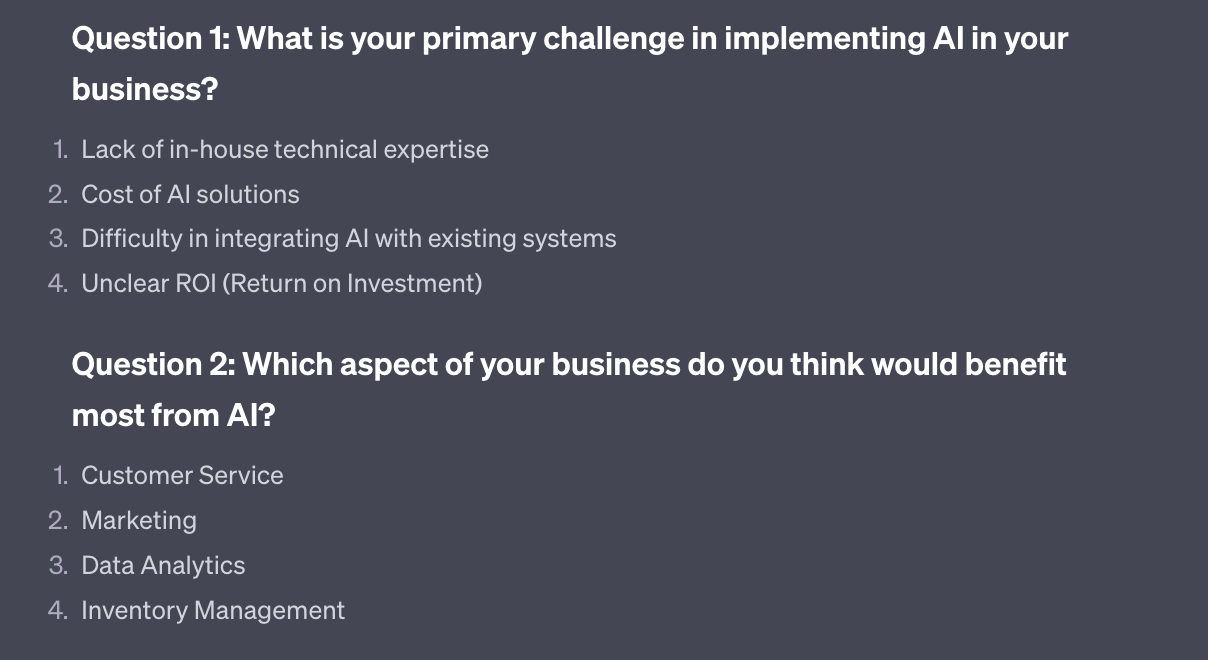Click the number 3 beside 'Data Analytics'
The height and width of the screenshot is (660, 1208).
tap(58, 565)
